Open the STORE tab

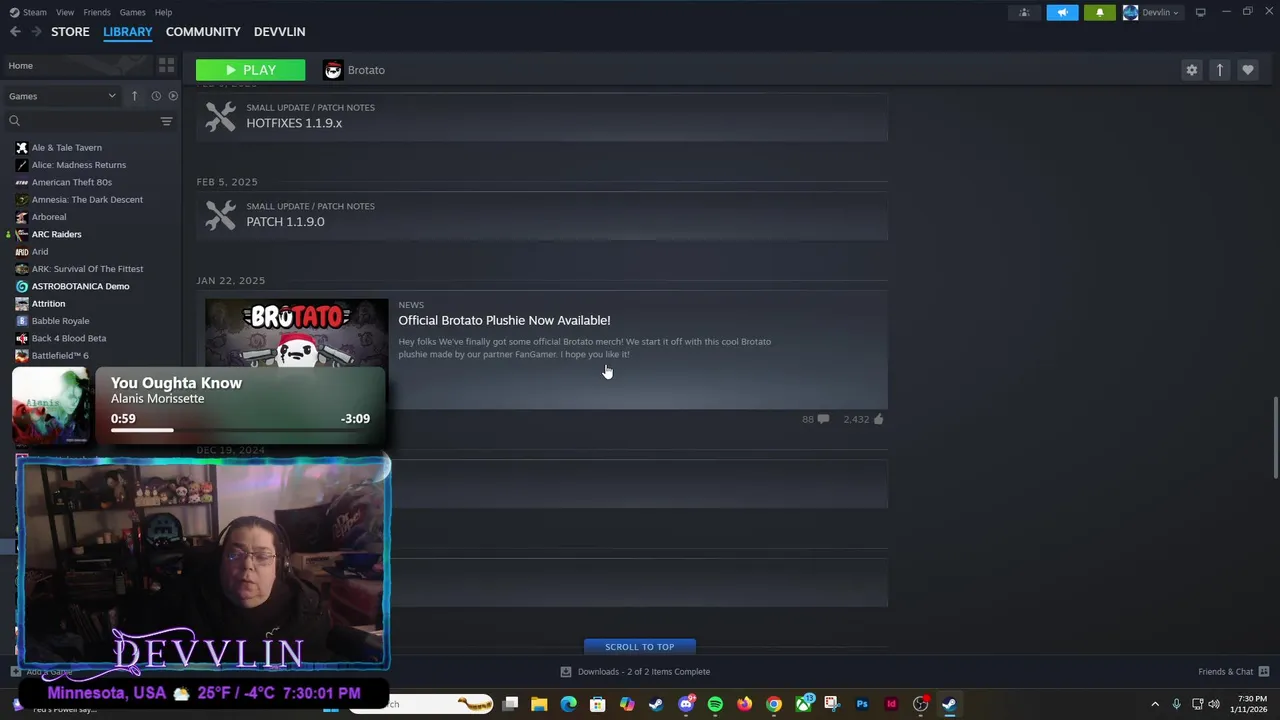click(70, 32)
